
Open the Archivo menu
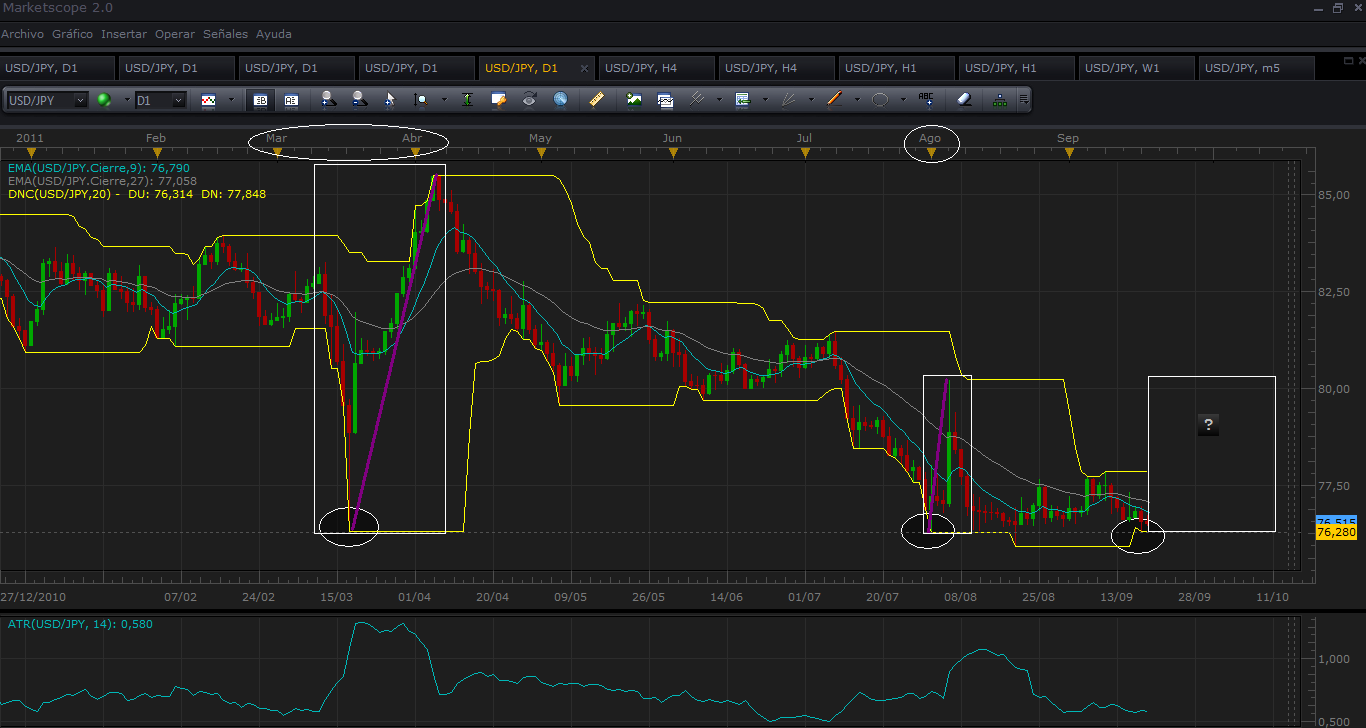23,34
